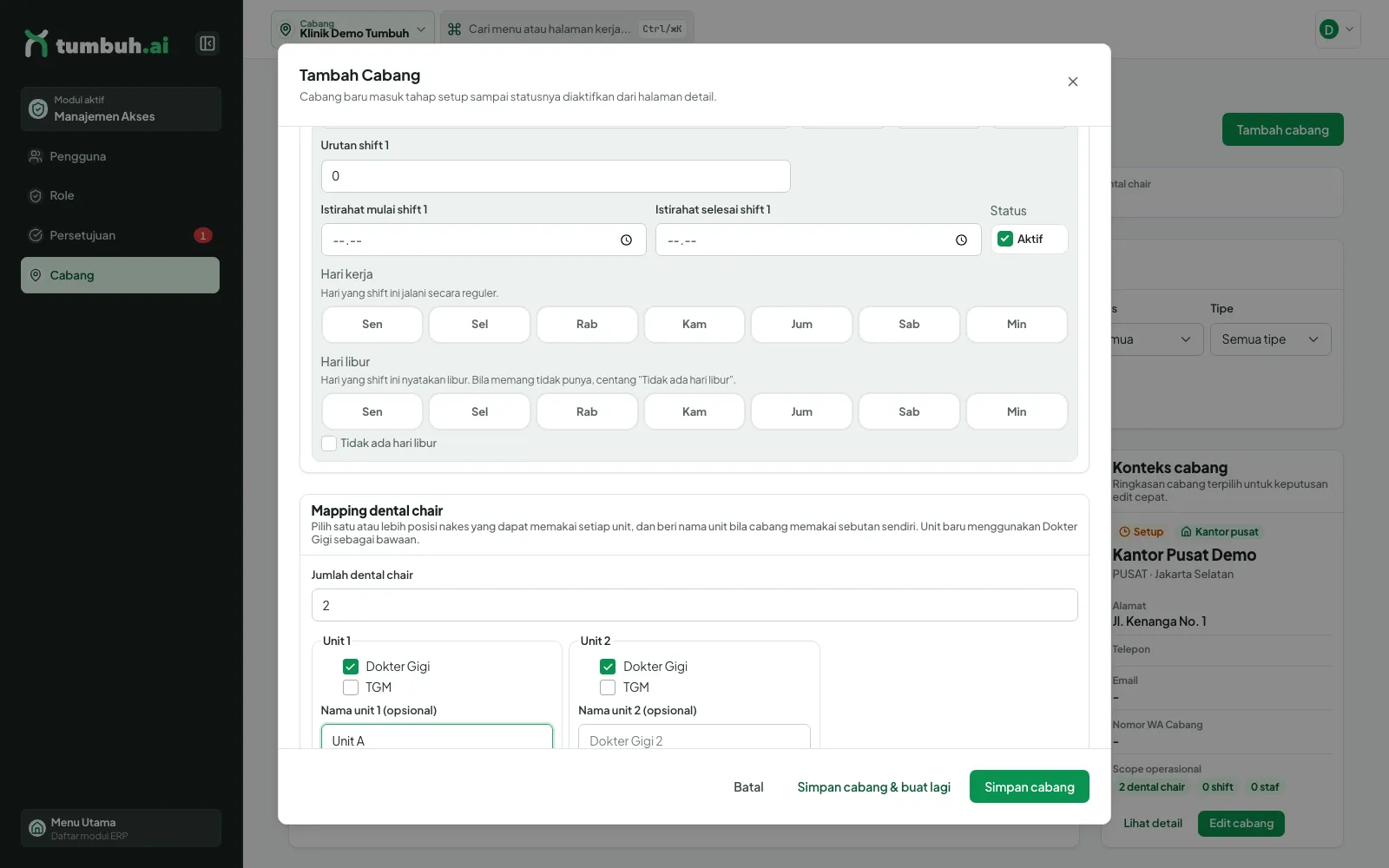Click the Menu Utama home icon
Viewport: 1389px width, 868px height.
tap(37, 828)
